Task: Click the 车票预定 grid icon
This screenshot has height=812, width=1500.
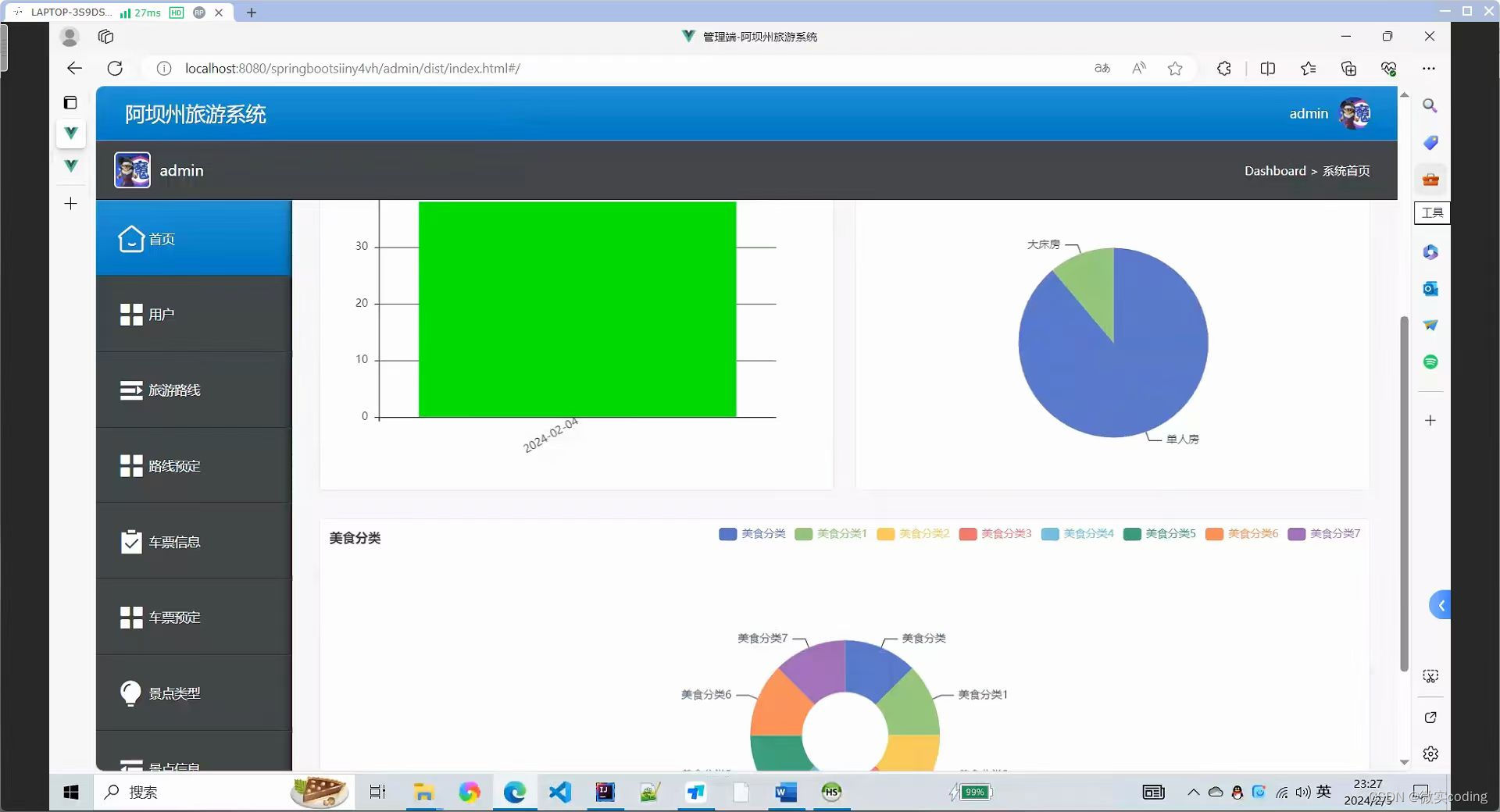Action: (130, 618)
